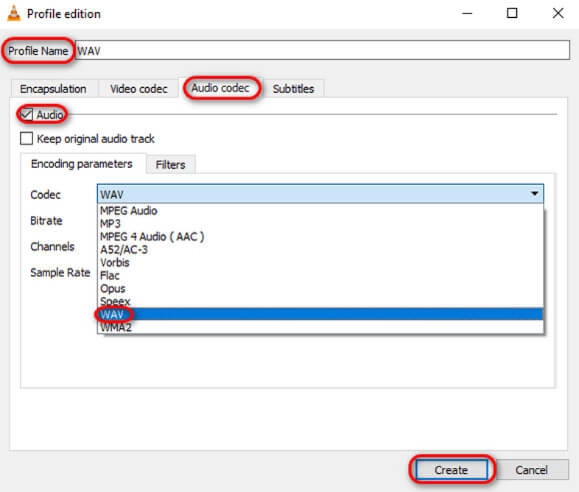Image resolution: width=579 pixels, height=492 pixels.
Task: Focus the Profile Name text field
Action: click(x=322, y=50)
